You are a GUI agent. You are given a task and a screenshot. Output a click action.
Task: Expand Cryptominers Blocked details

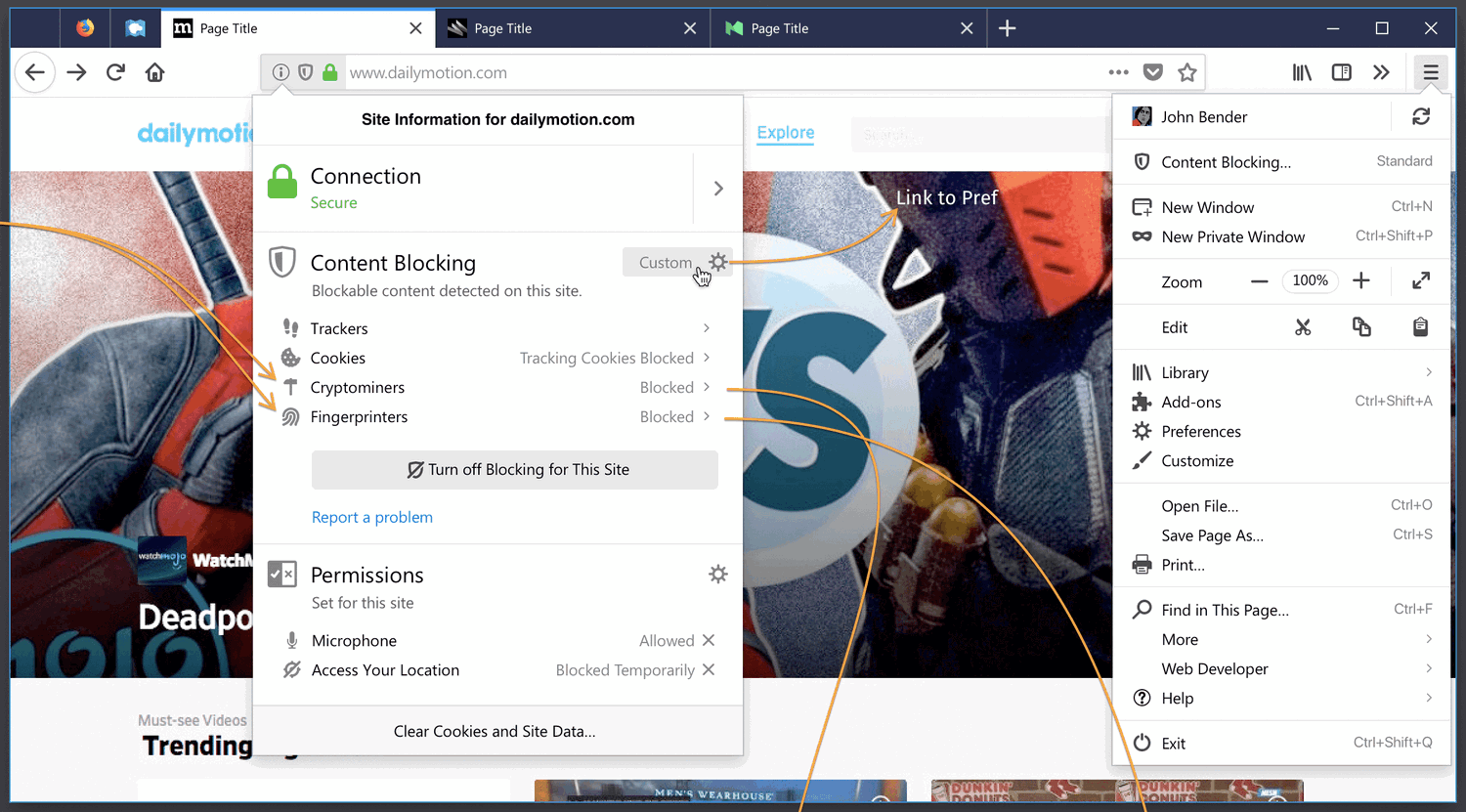tap(497, 387)
